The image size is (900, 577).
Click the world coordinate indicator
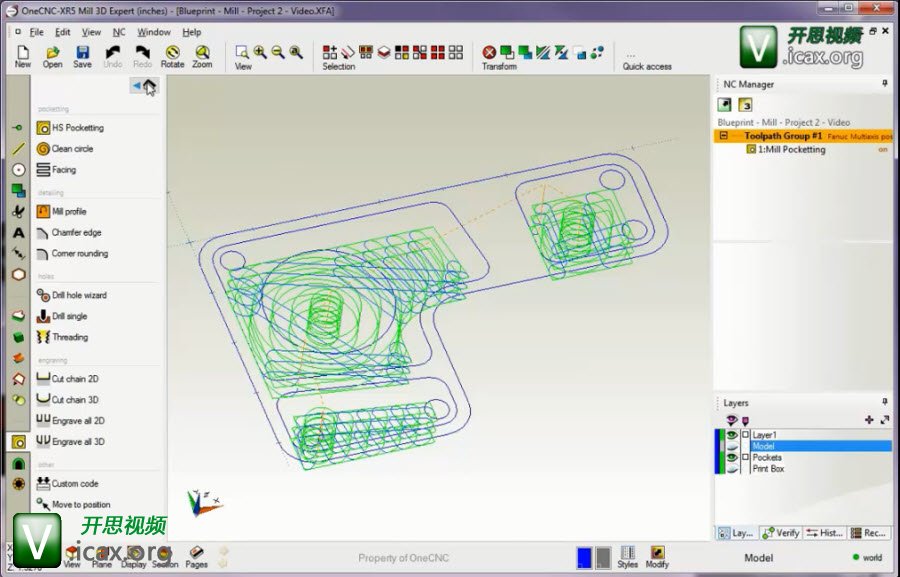867,557
